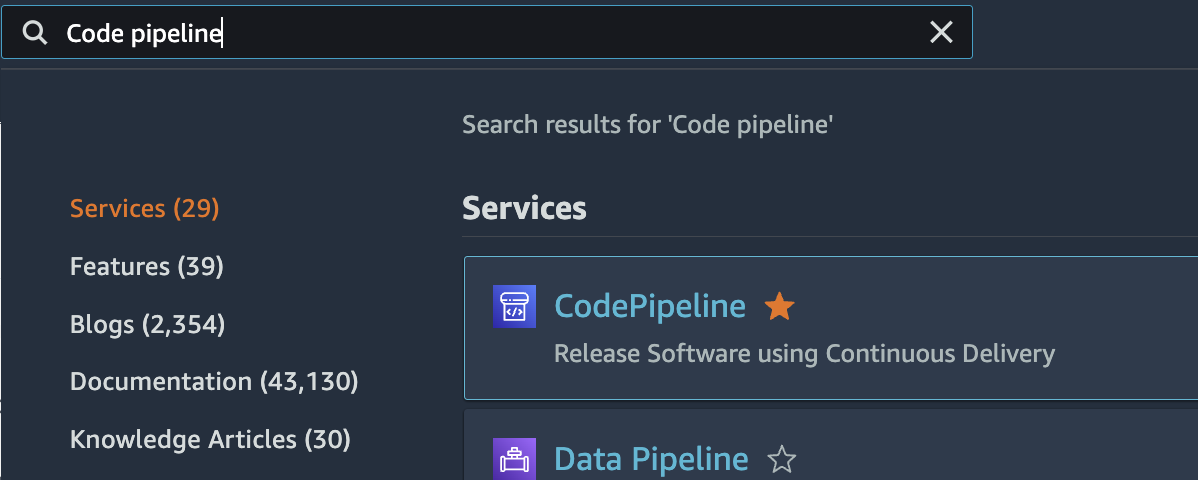
Task: Click the Data Pipeline service icon
Action: tap(514, 459)
